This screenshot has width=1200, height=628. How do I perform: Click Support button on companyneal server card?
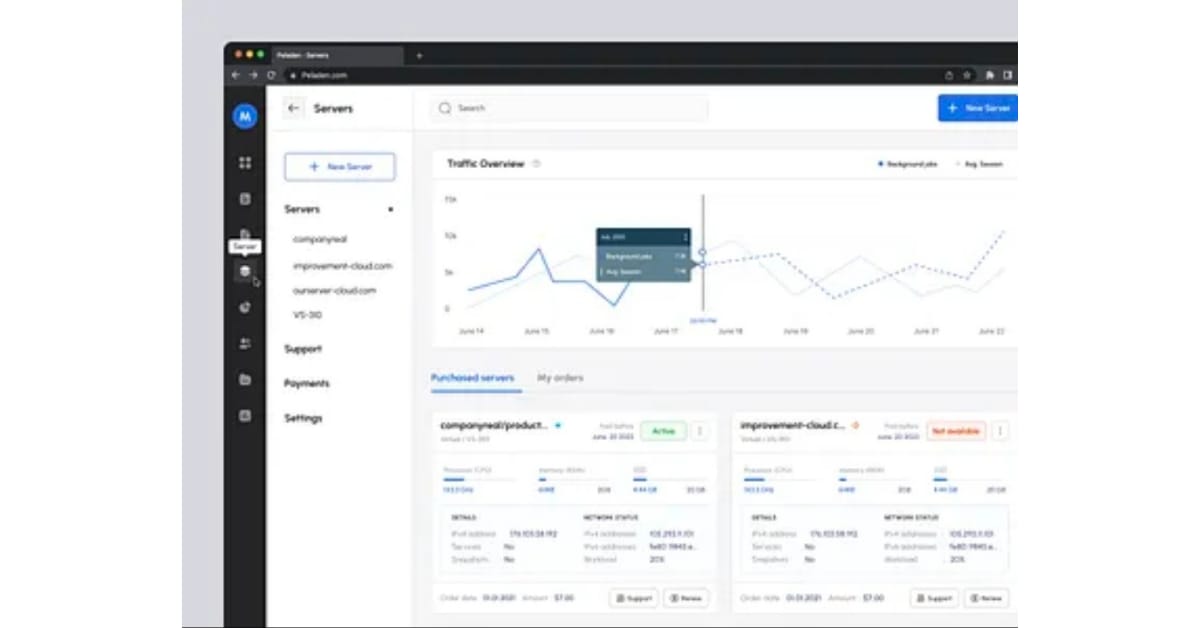tap(633, 598)
